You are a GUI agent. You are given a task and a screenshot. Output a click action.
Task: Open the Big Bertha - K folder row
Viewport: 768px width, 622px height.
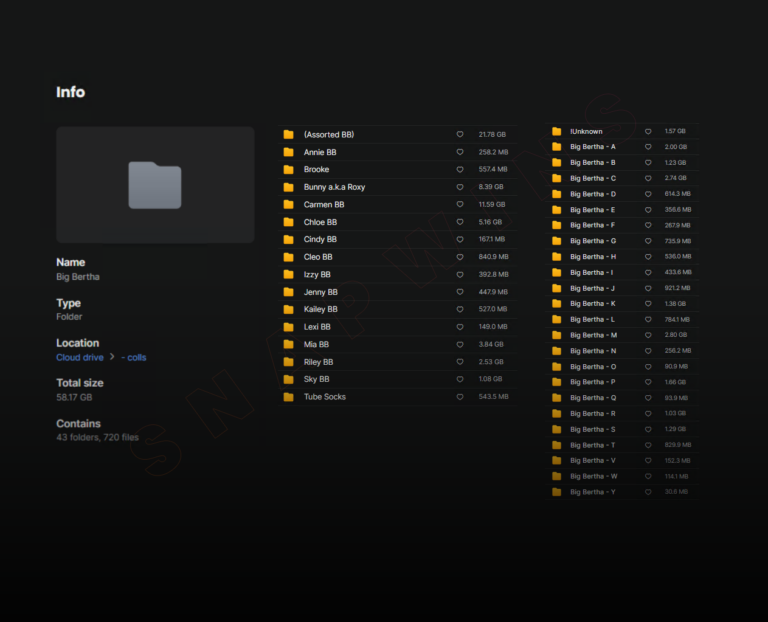(593, 303)
